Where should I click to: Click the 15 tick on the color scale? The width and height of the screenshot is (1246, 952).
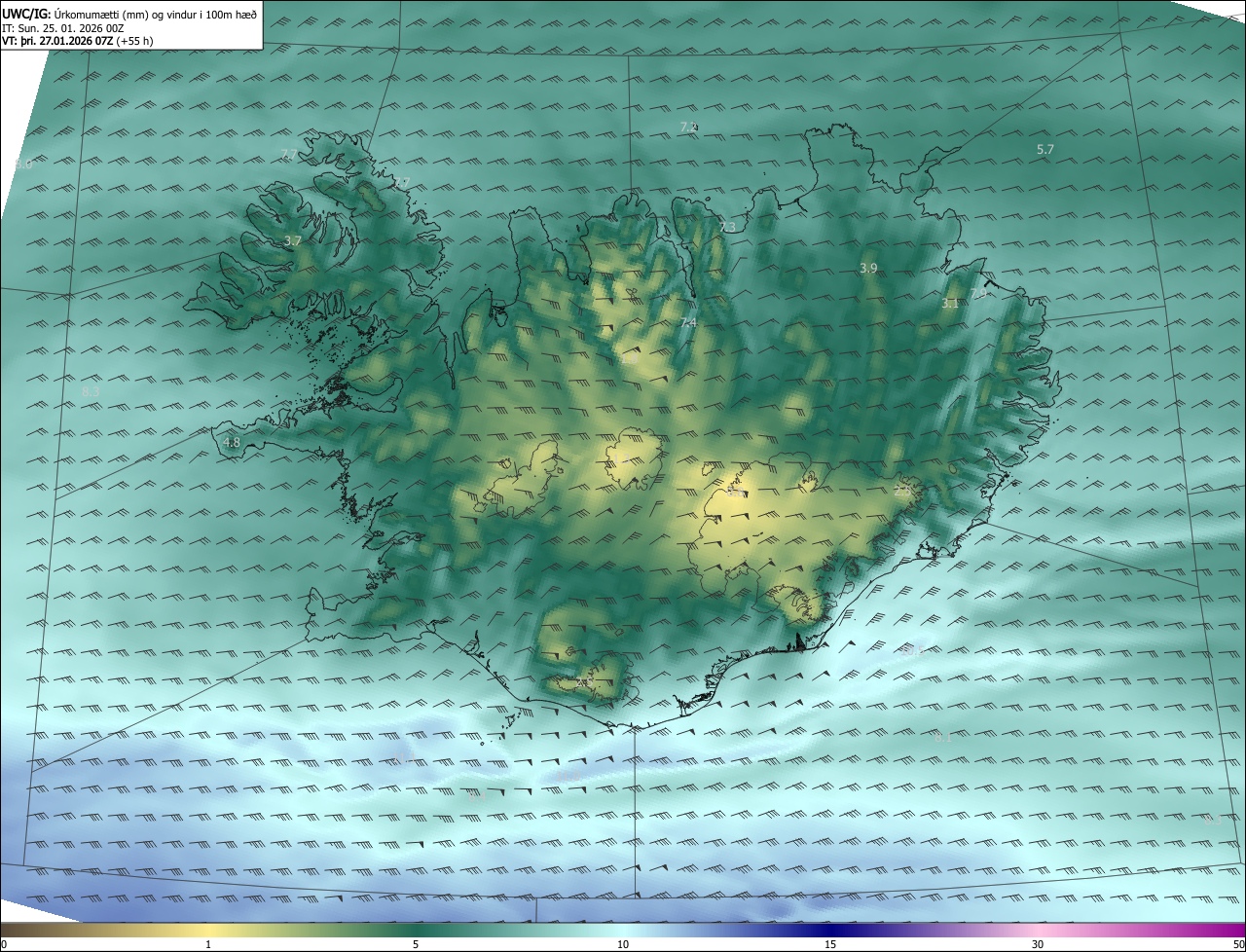coord(830,944)
